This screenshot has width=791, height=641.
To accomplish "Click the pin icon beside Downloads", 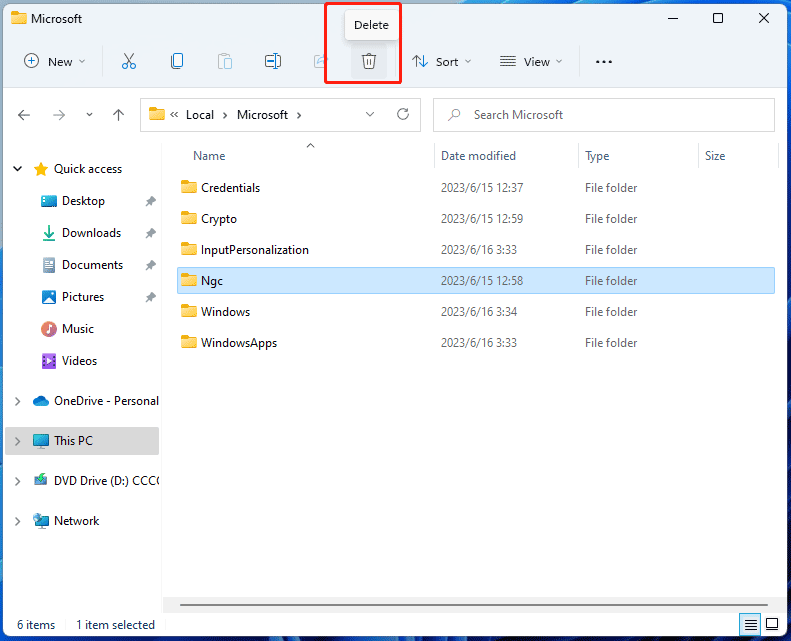I will pyautogui.click(x=150, y=233).
